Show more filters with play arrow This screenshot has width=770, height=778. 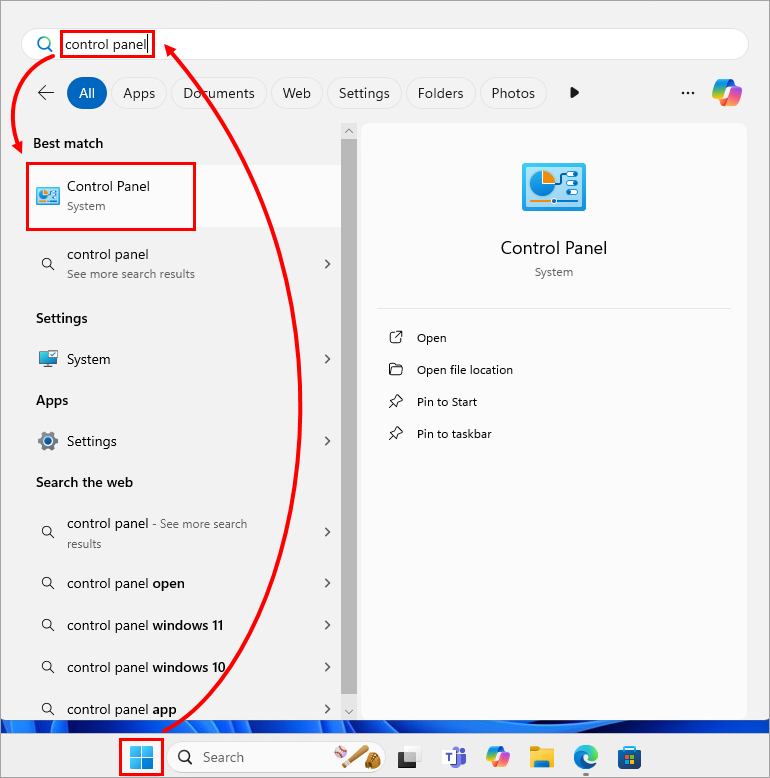(574, 93)
